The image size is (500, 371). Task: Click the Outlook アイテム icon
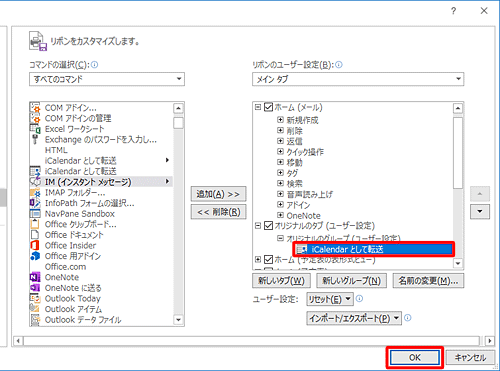[x=35, y=309]
